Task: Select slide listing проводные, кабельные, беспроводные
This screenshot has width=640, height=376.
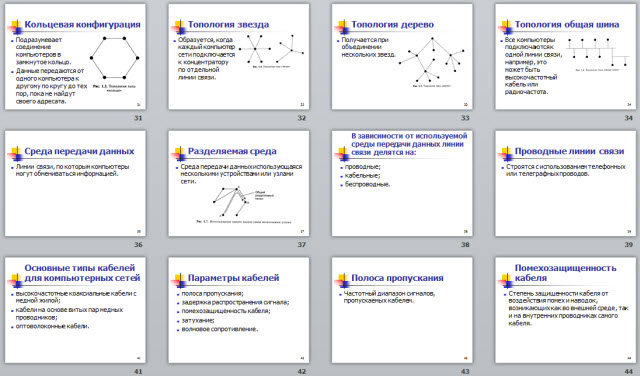Action: pos(402,183)
